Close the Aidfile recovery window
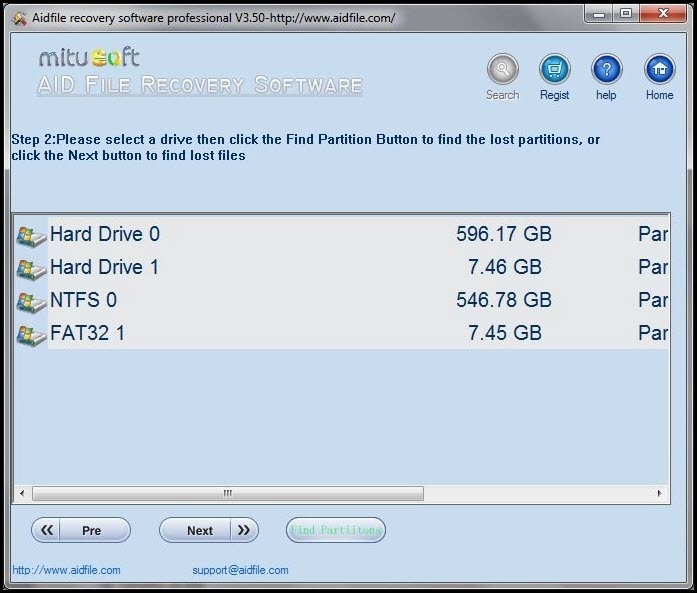Screen dimensions: 697x593 (663, 14)
